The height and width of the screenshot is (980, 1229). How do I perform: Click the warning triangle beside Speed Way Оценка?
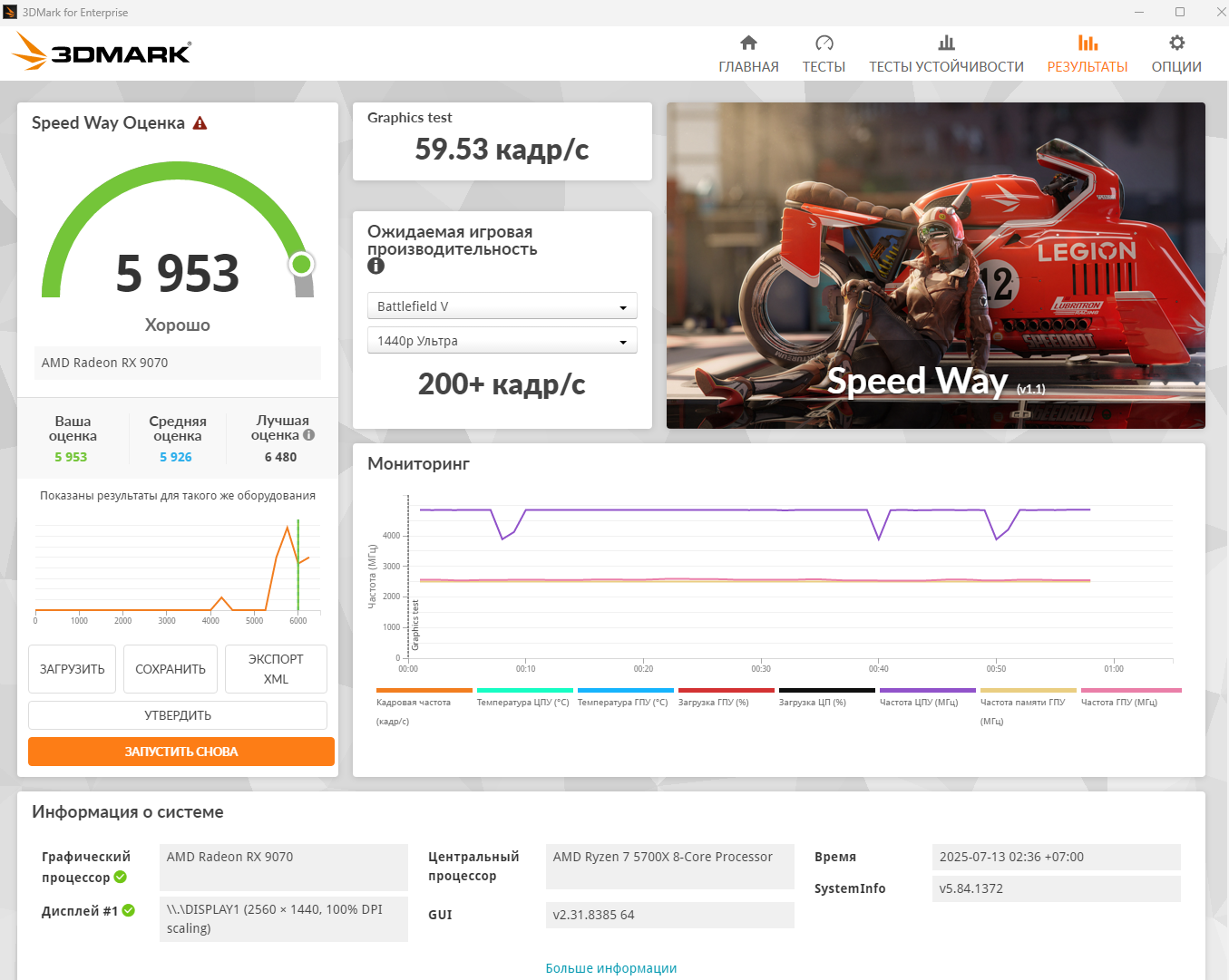point(200,123)
